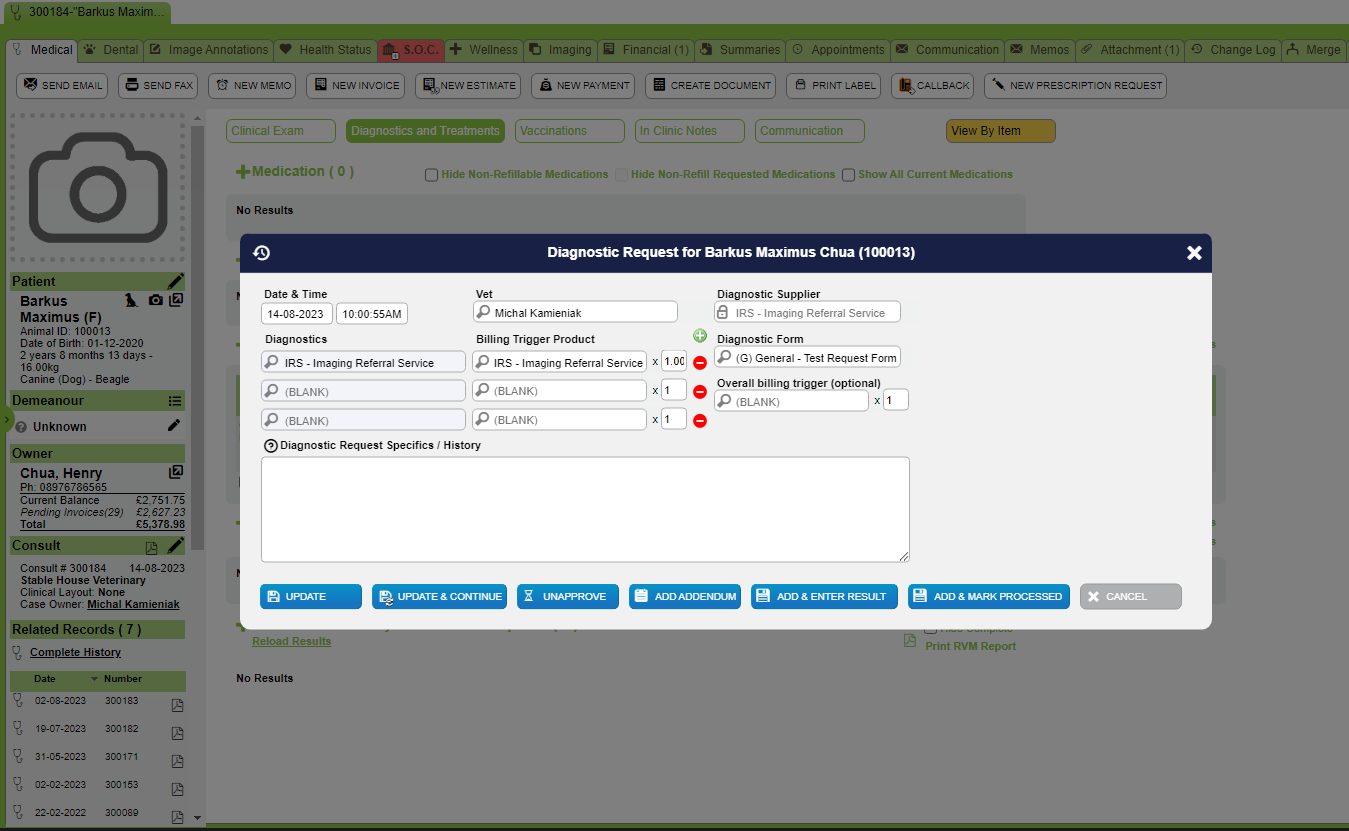Click the NEW INVOICE toolbar button
The width and height of the screenshot is (1349, 831).
[x=355, y=86]
